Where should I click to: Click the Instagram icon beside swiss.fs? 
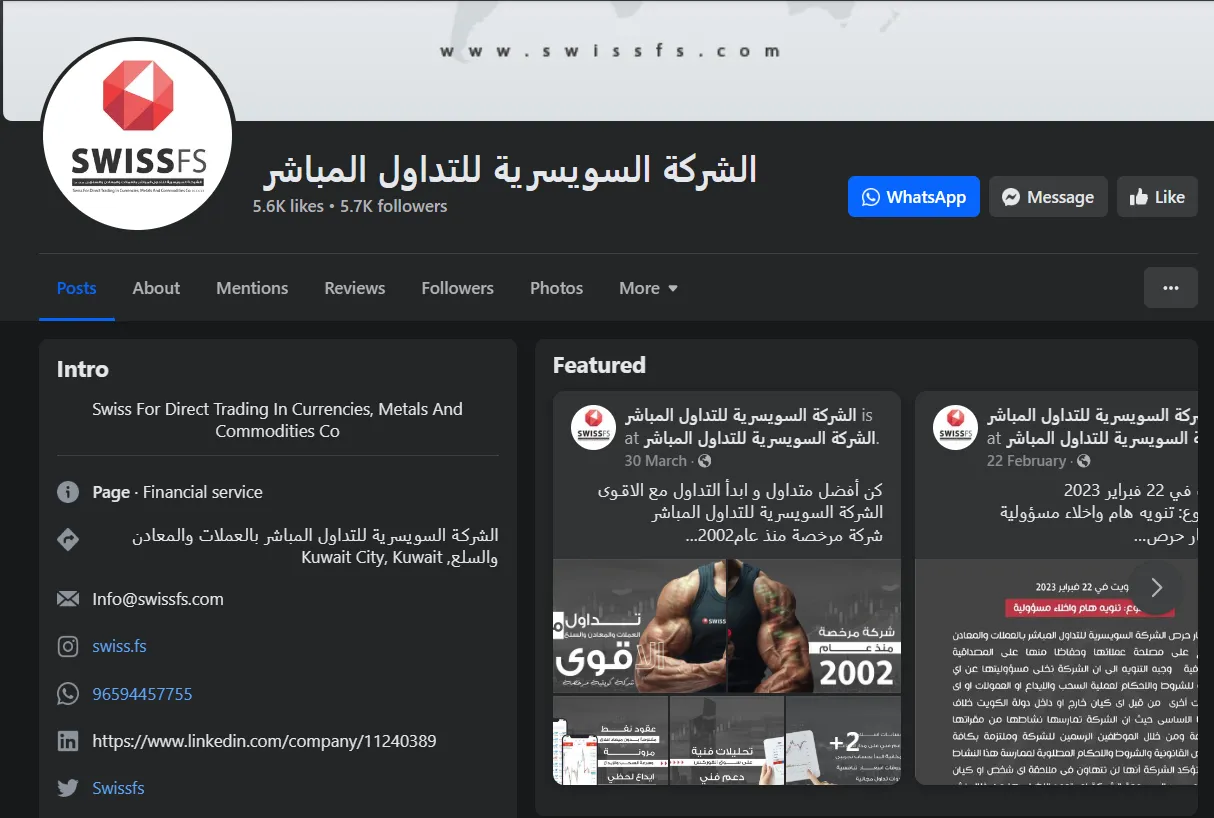[68, 646]
